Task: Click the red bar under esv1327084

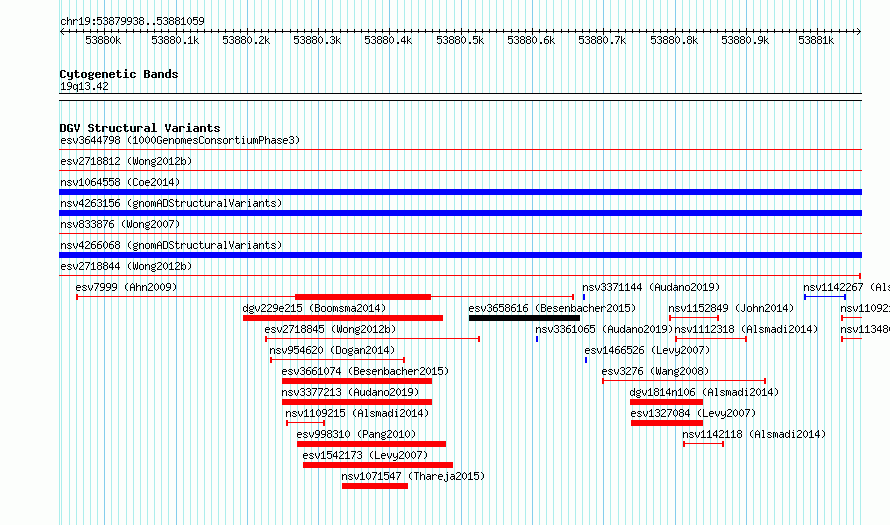Action: pos(667,423)
